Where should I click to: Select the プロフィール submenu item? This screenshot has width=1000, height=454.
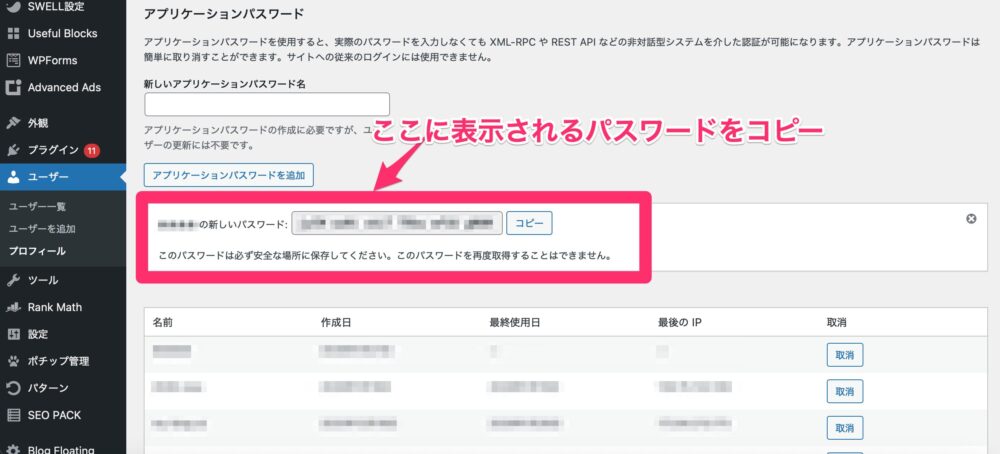click(37, 250)
